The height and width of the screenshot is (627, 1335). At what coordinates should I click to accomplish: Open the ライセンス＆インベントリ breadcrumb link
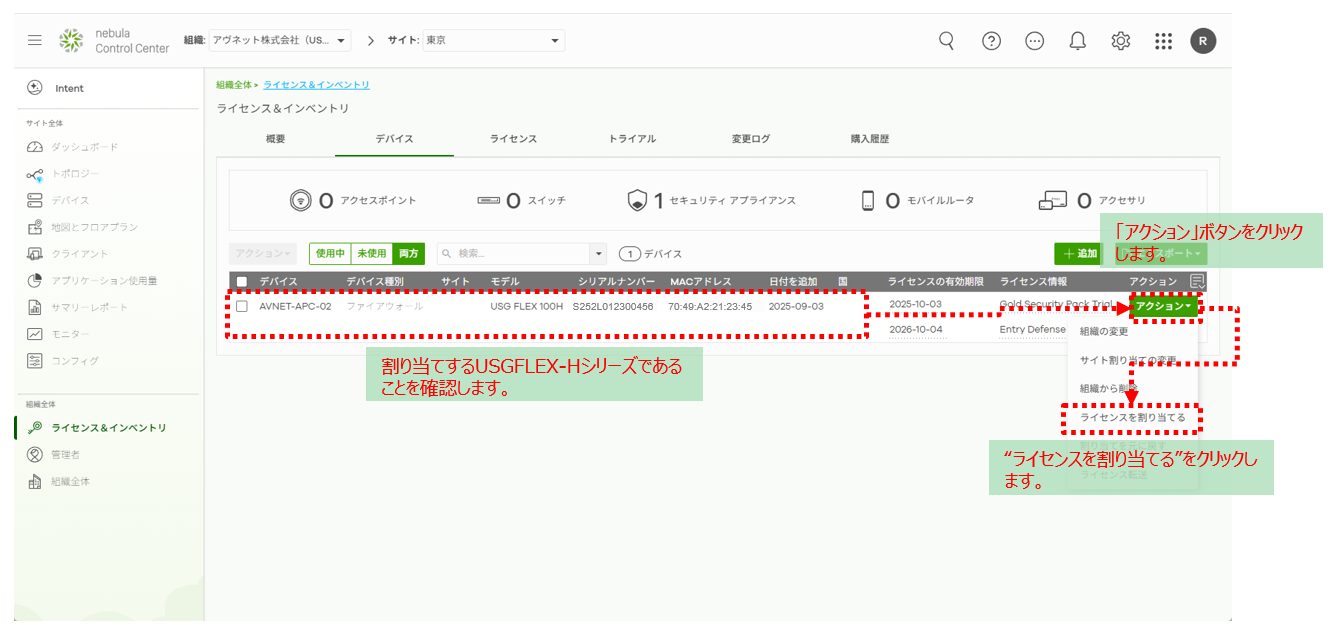(316, 84)
